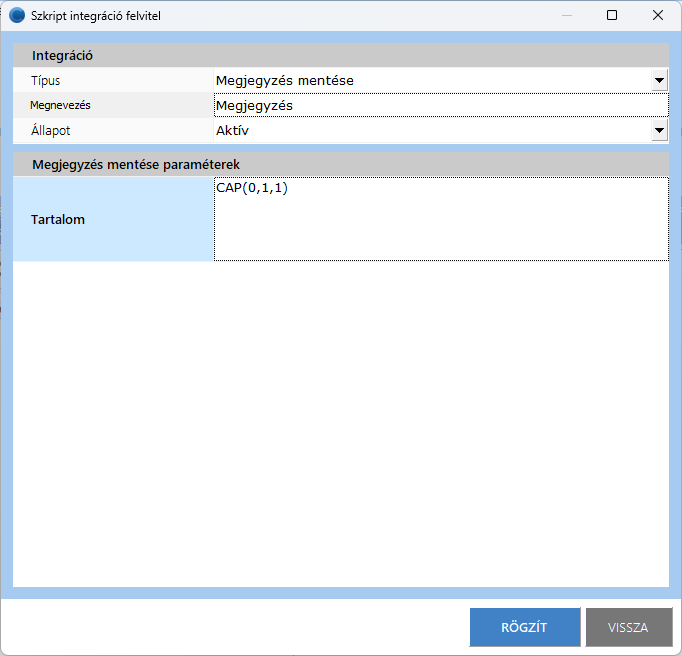Expand the Állapot dropdown arrow
This screenshot has height=656, width=682.
pyautogui.click(x=659, y=131)
